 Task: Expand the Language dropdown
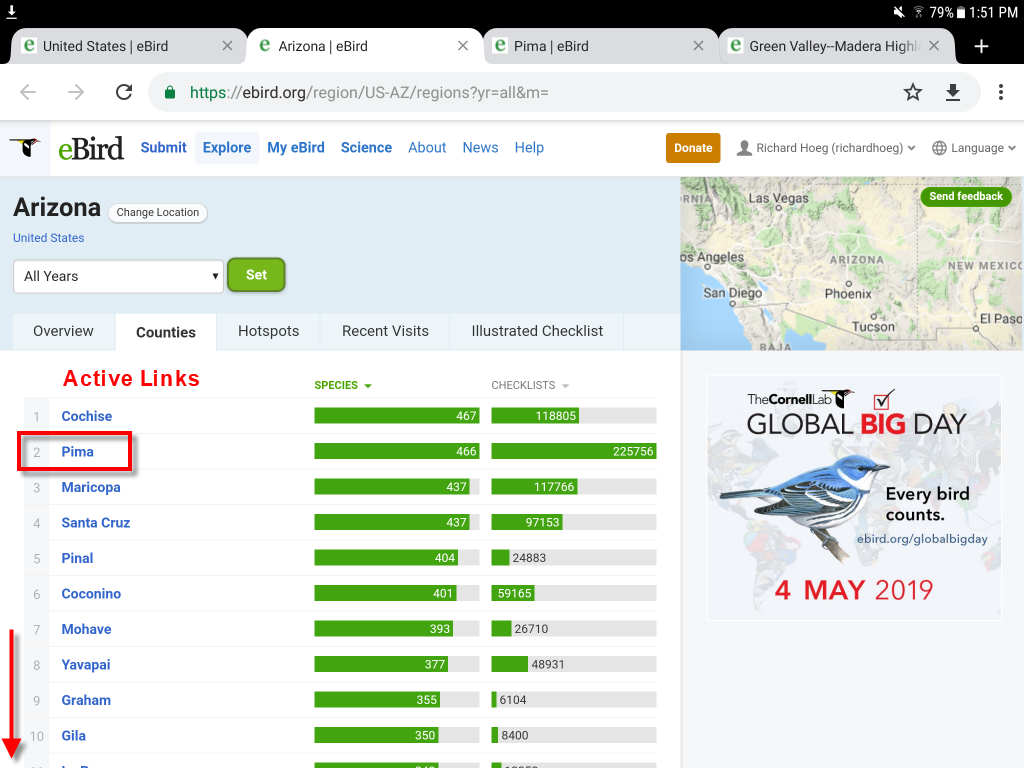(974, 148)
